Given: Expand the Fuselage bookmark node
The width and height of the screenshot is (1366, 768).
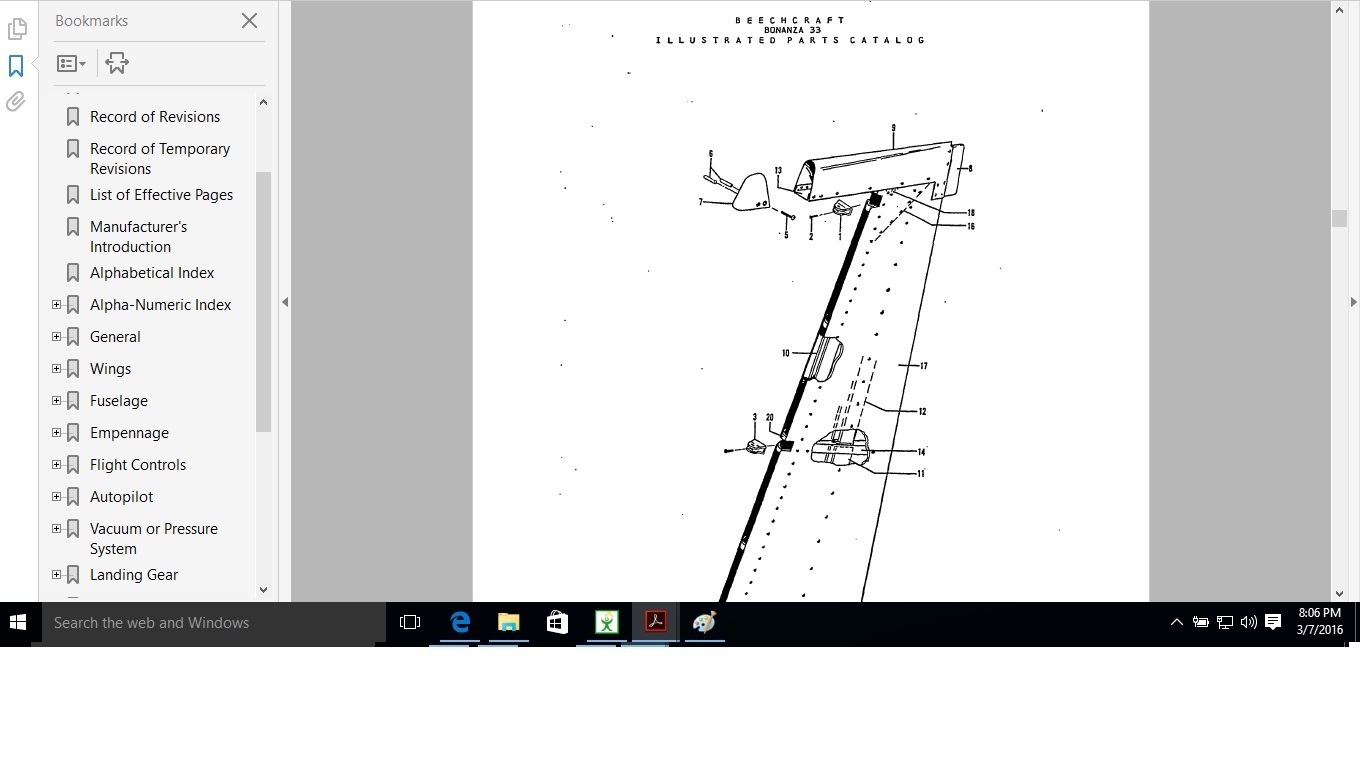Looking at the screenshot, I should (57, 401).
